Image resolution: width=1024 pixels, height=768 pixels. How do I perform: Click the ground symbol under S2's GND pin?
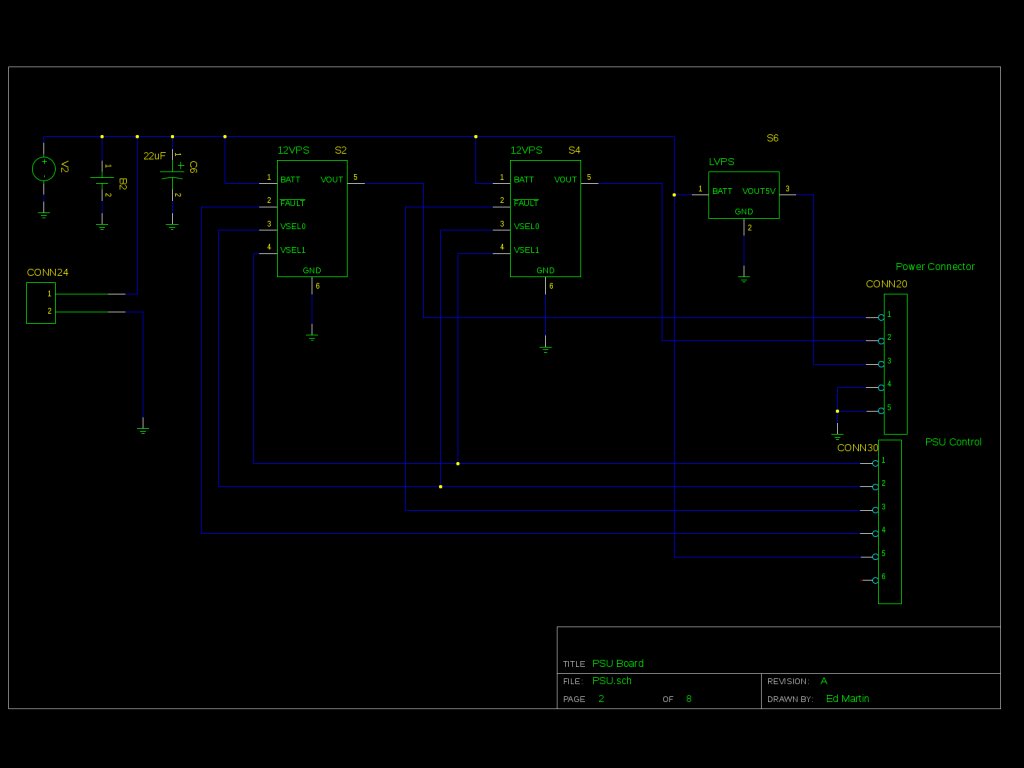pyautogui.click(x=312, y=337)
